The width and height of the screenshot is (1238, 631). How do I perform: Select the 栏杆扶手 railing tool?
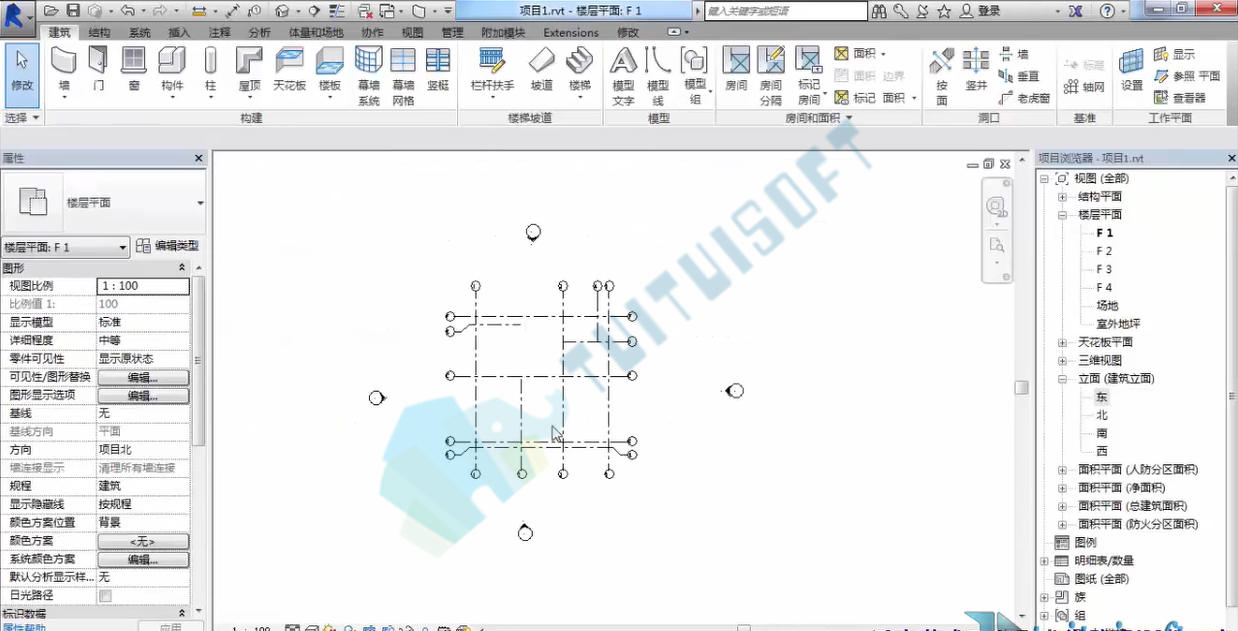coord(492,70)
